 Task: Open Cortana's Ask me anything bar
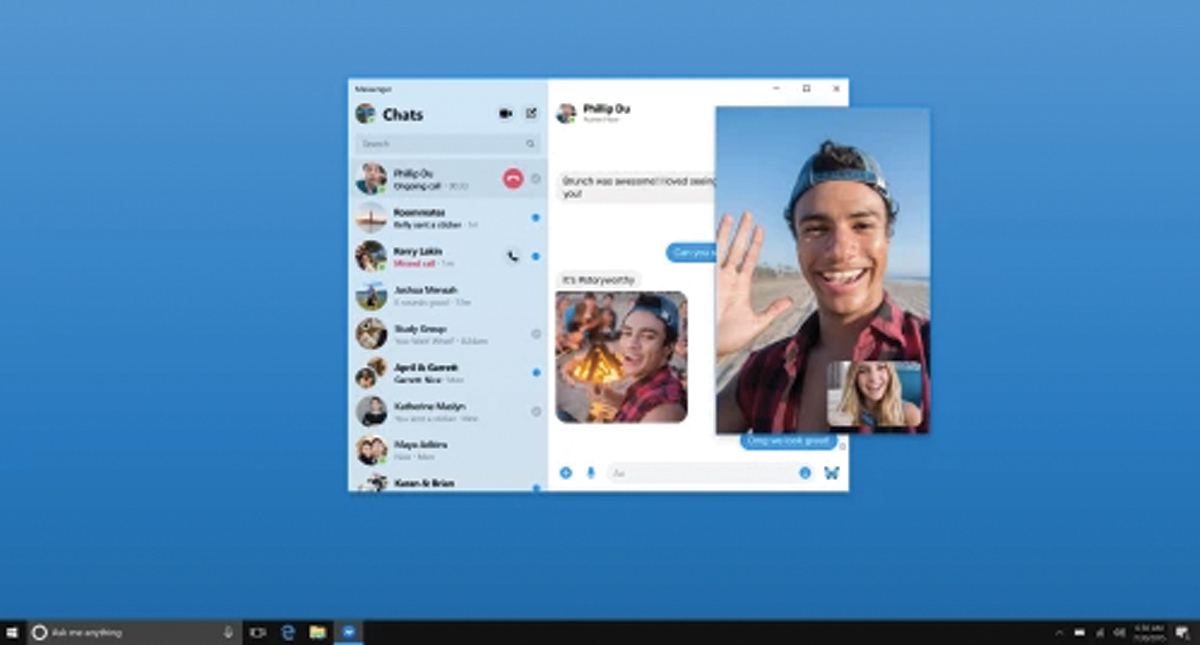point(120,631)
